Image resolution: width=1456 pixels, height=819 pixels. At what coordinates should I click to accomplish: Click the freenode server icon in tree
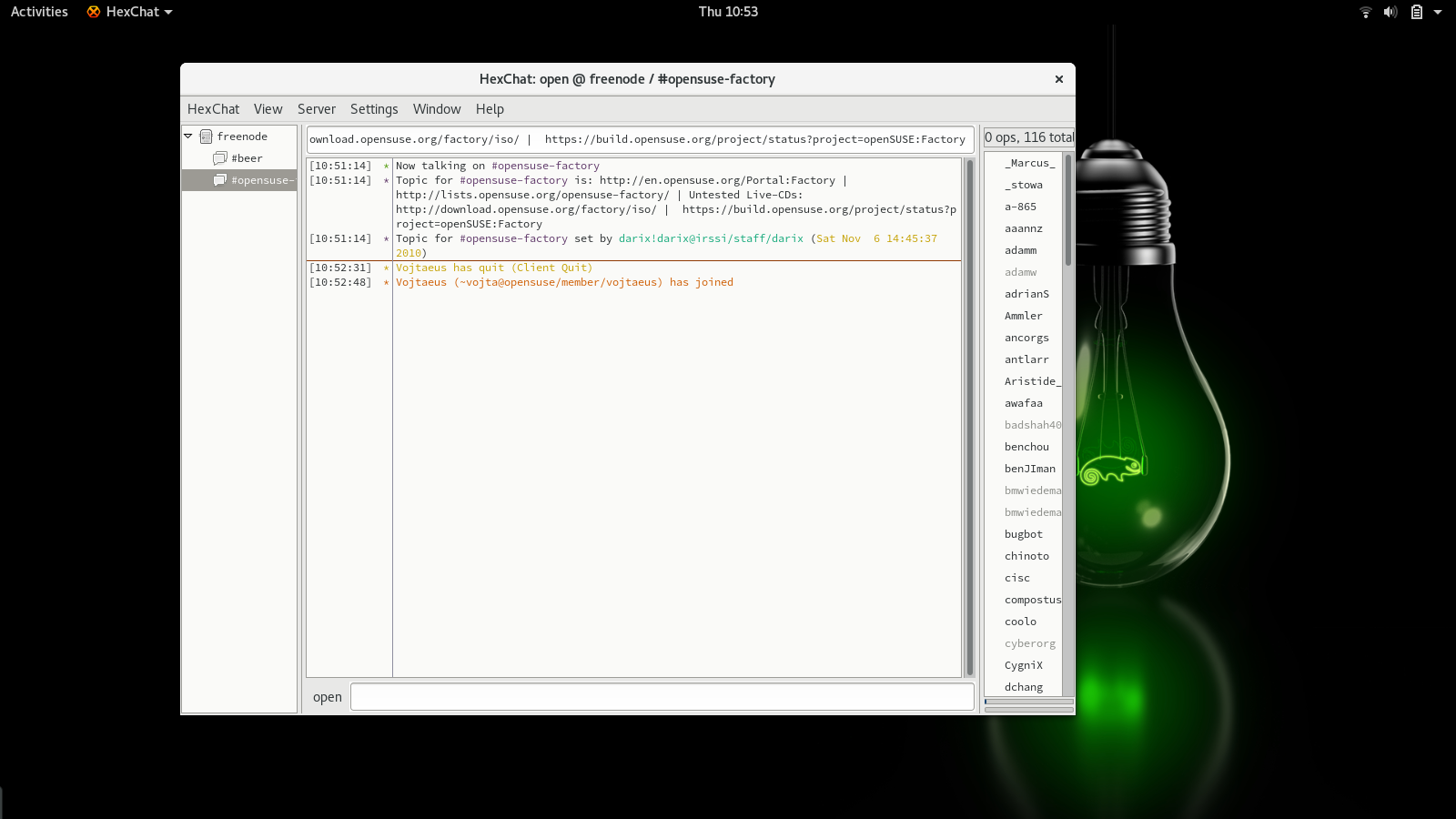pyautogui.click(x=207, y=136)
